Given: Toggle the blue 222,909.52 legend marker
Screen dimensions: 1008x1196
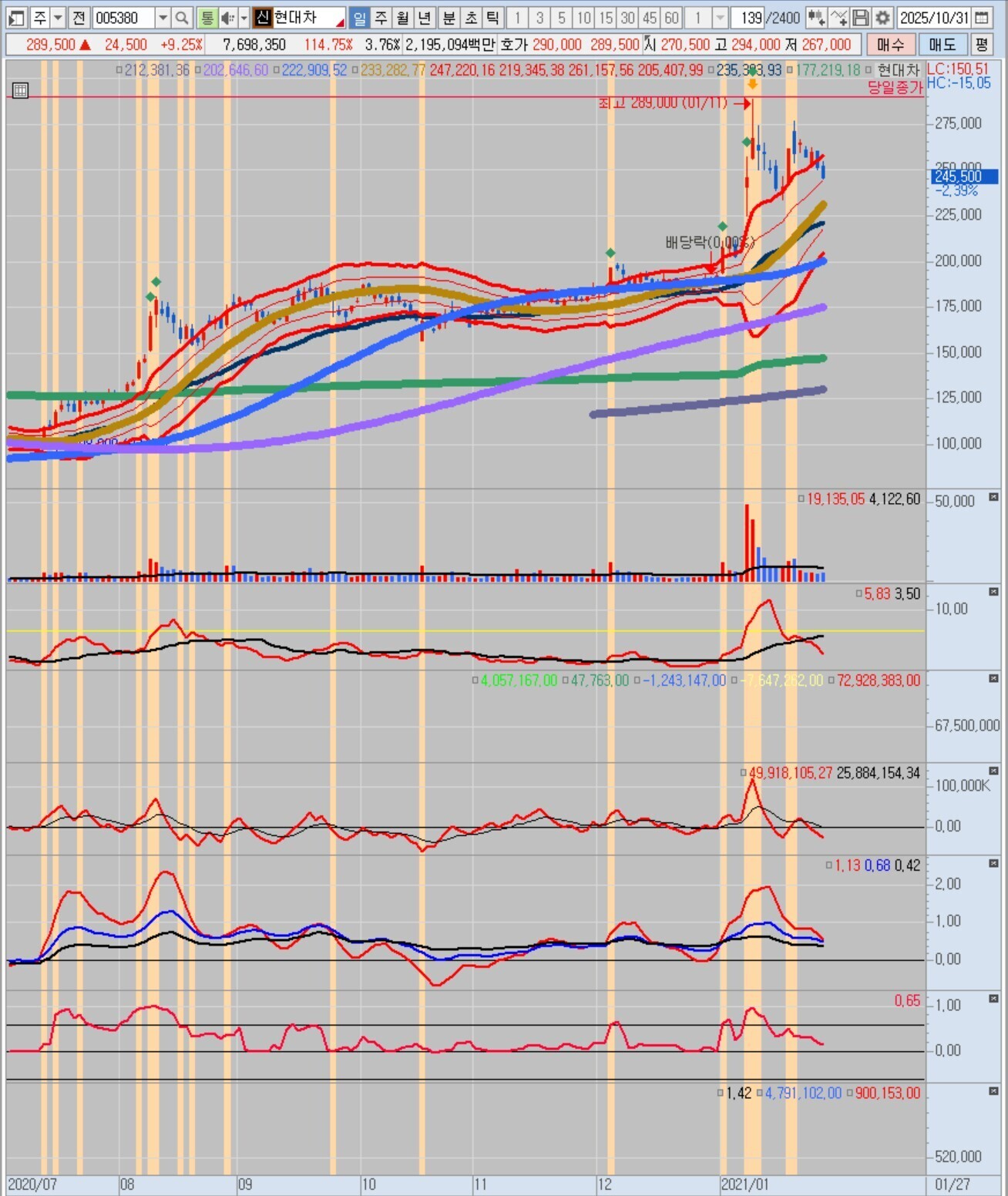Looking at the screenshot, I should point(277,70).
